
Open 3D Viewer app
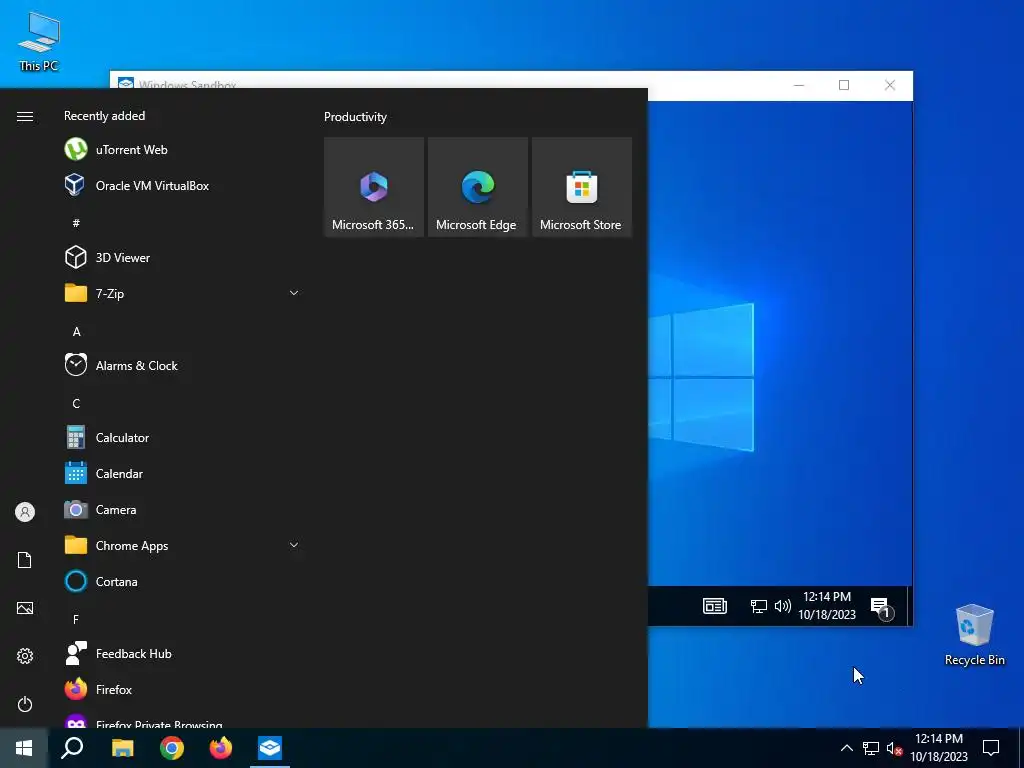tap(183, 257)
